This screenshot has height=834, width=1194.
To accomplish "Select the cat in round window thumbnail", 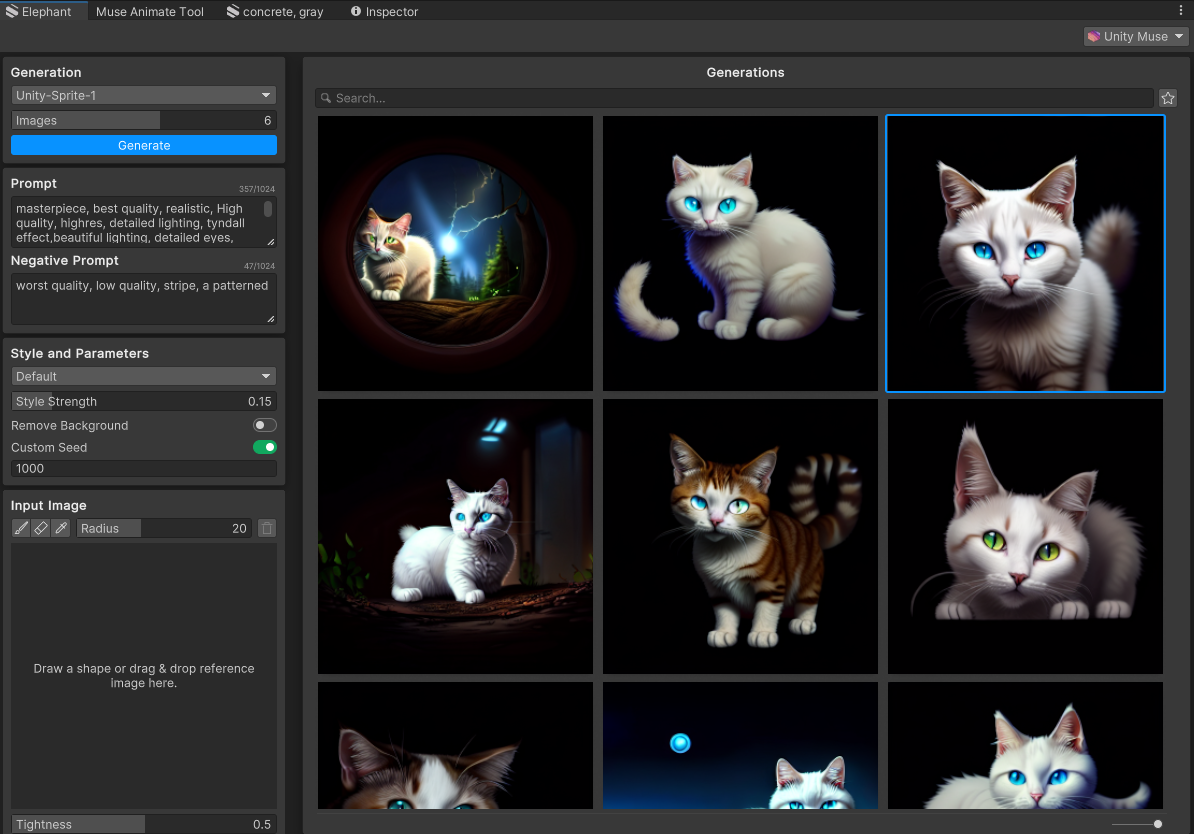I will 455,253.
